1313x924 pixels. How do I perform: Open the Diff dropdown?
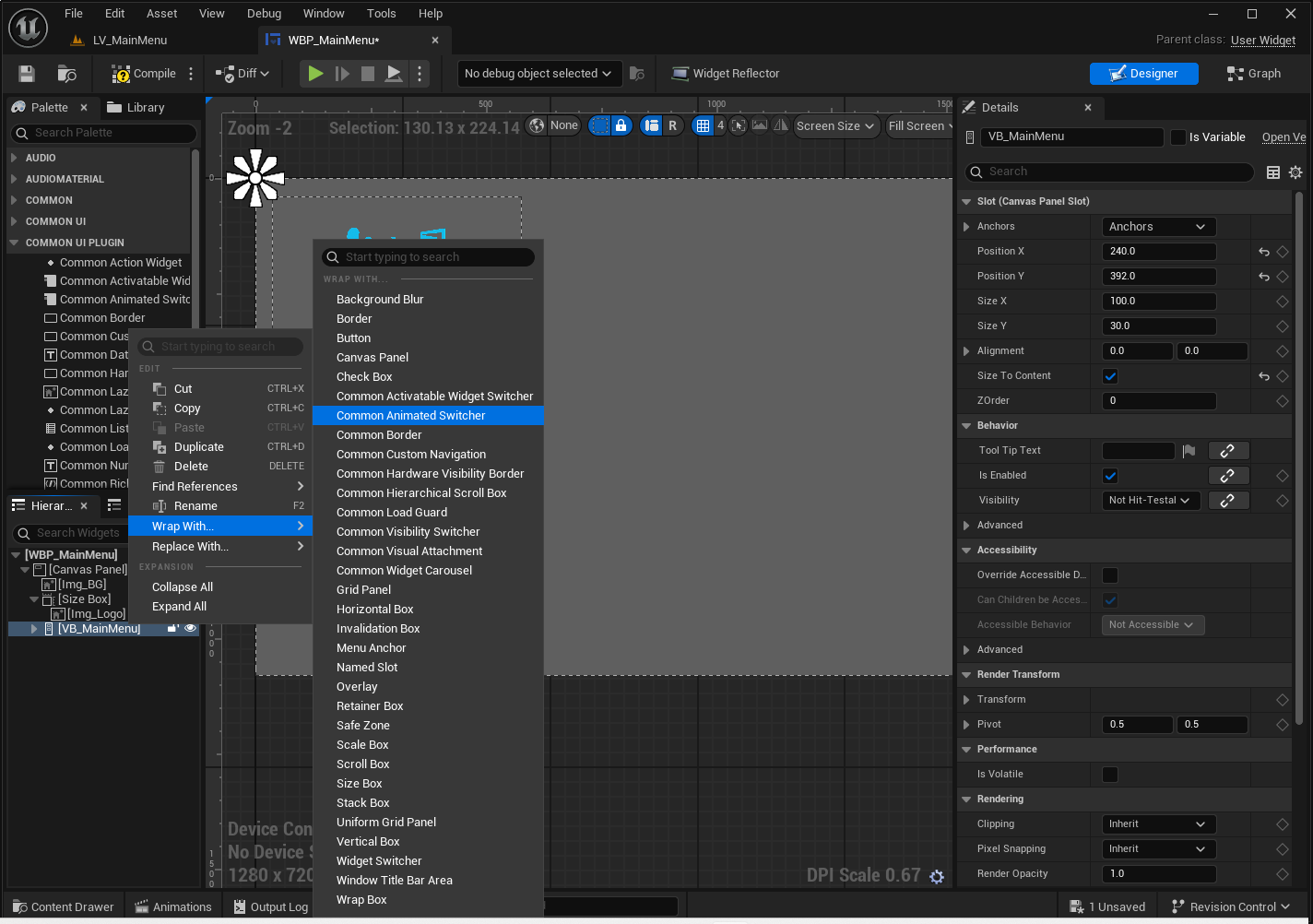[x=242, y=74]
